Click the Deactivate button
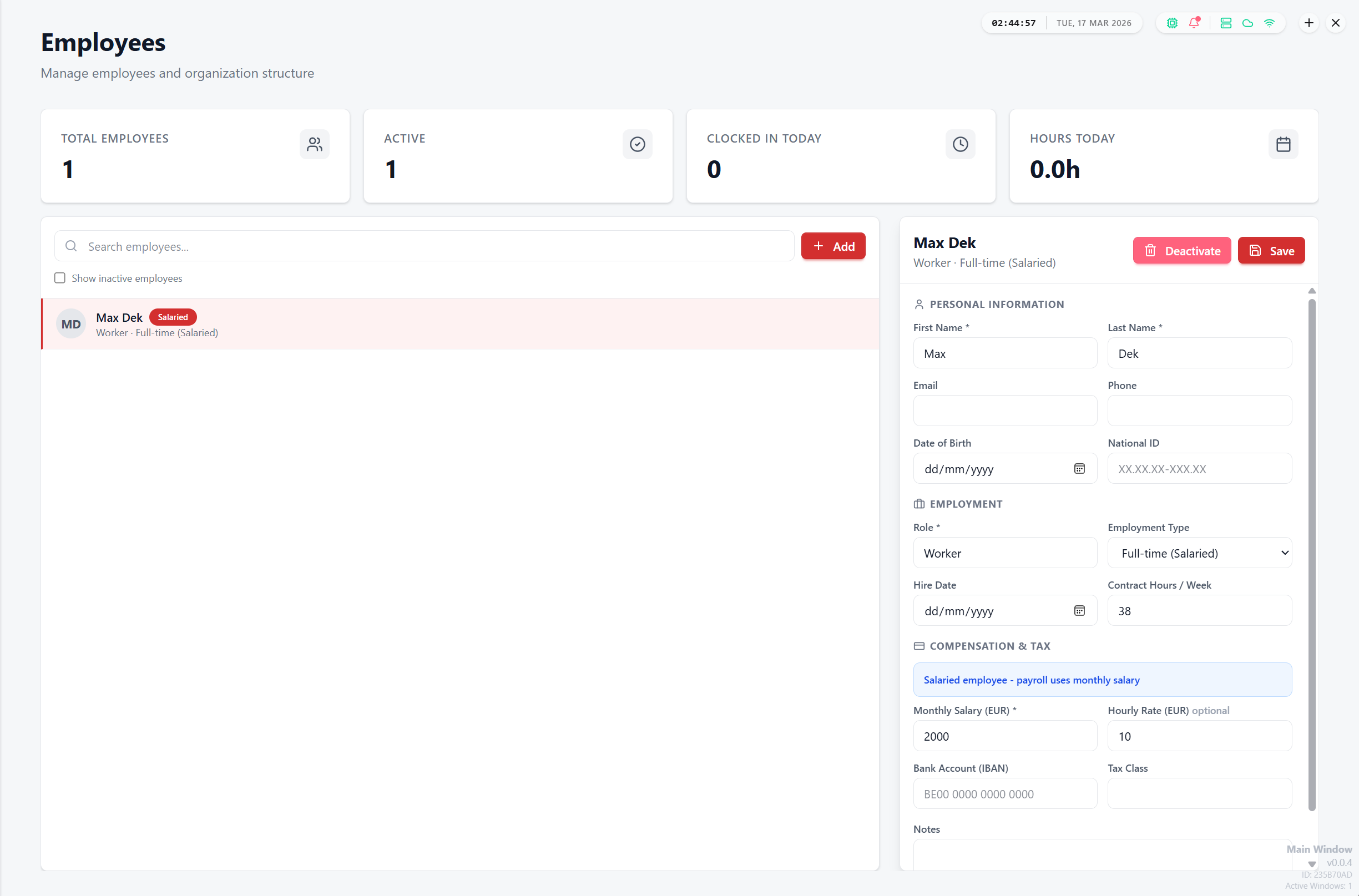Screen dimensions: 1359x896 click(x=1181, y=251)
